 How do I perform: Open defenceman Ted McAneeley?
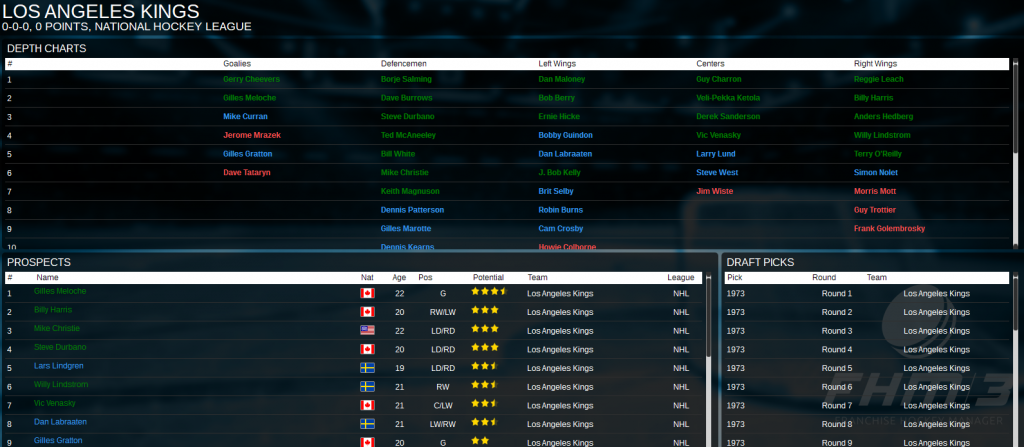point(408,135)
